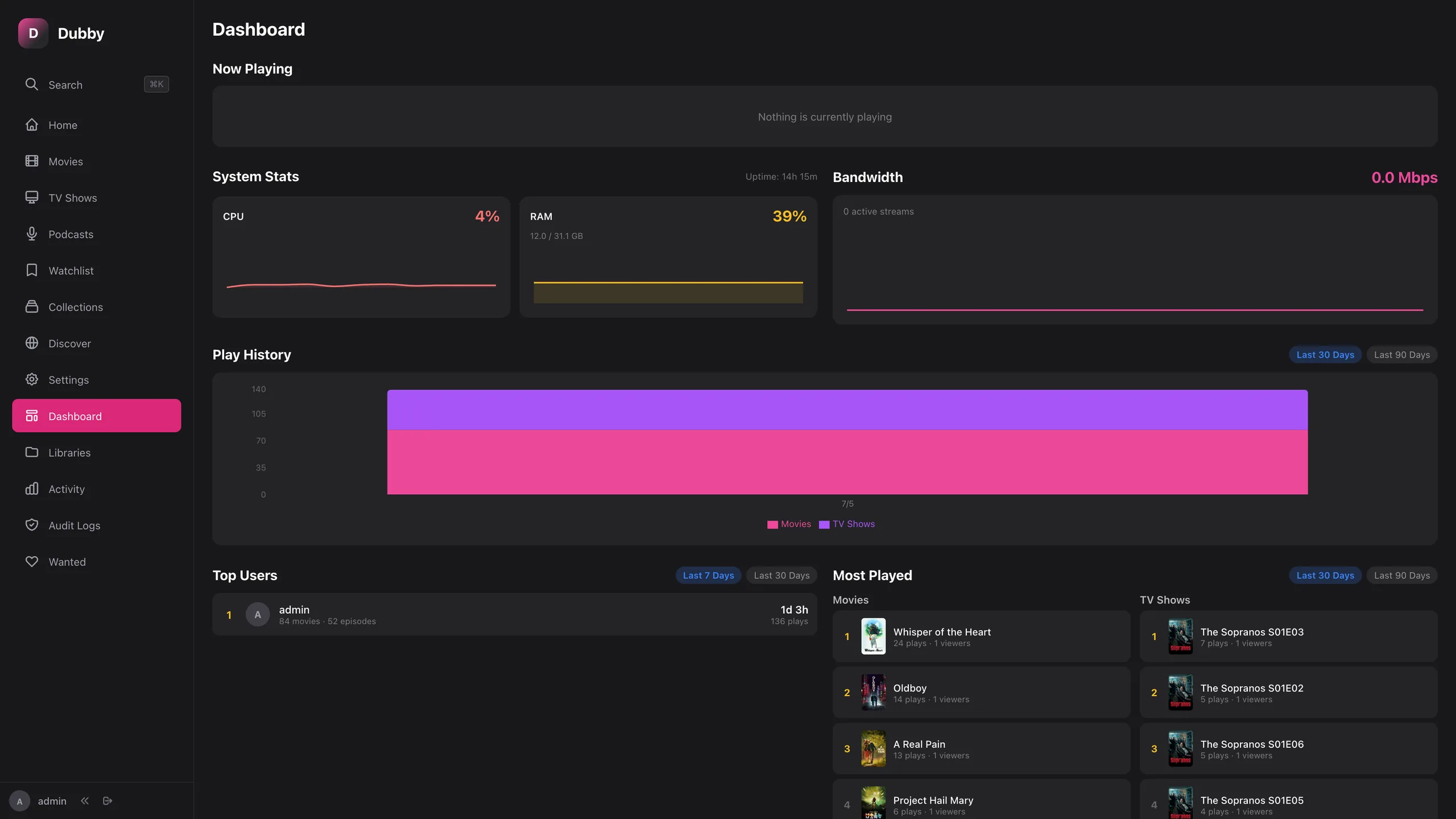Image resolution: width=1456 pixels, height=819 pixels.
Task: Toggle TV Shows series in chart legend
Action: tap(847, 524)
